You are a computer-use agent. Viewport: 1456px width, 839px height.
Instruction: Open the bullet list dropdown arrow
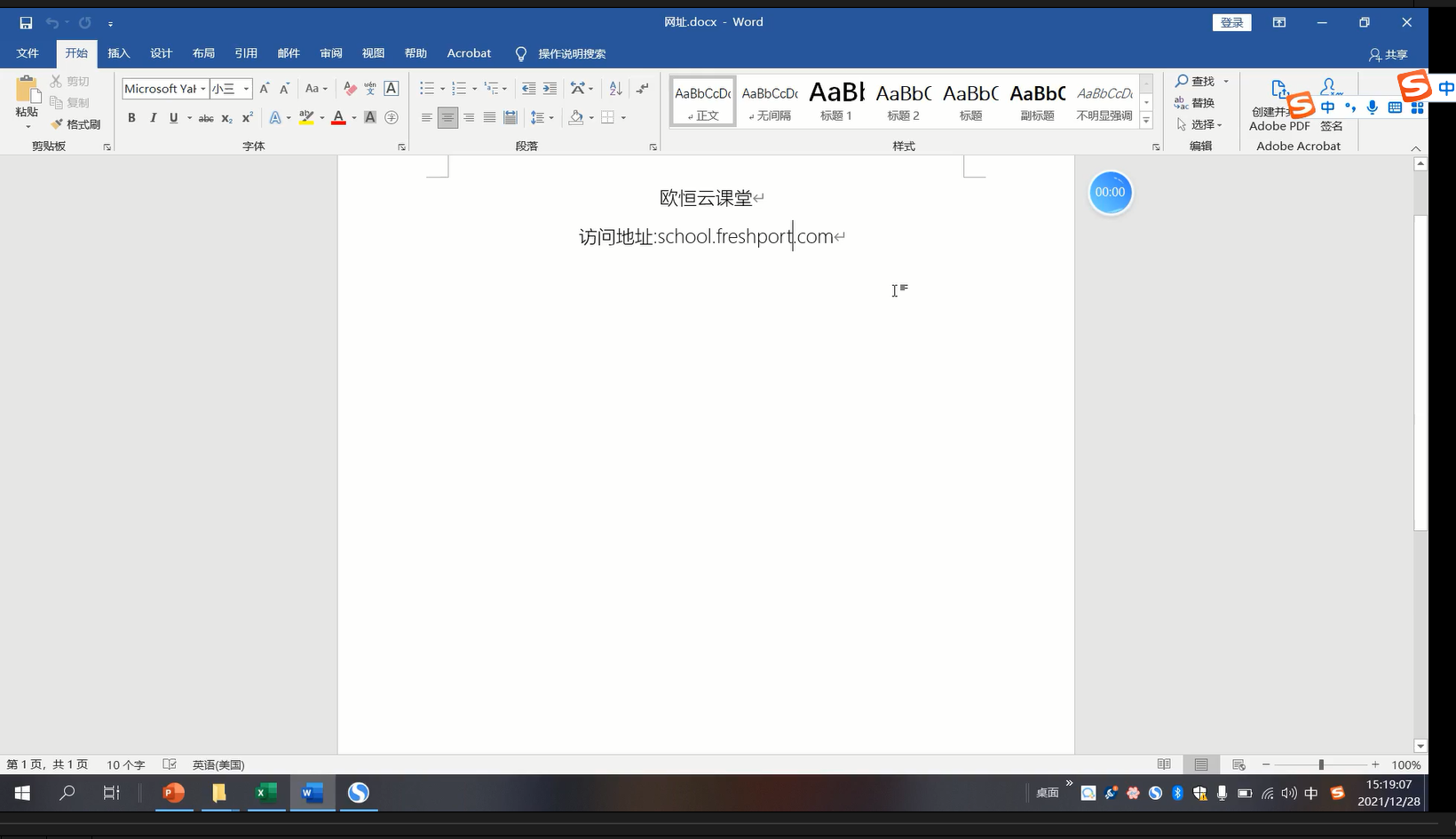442,89
